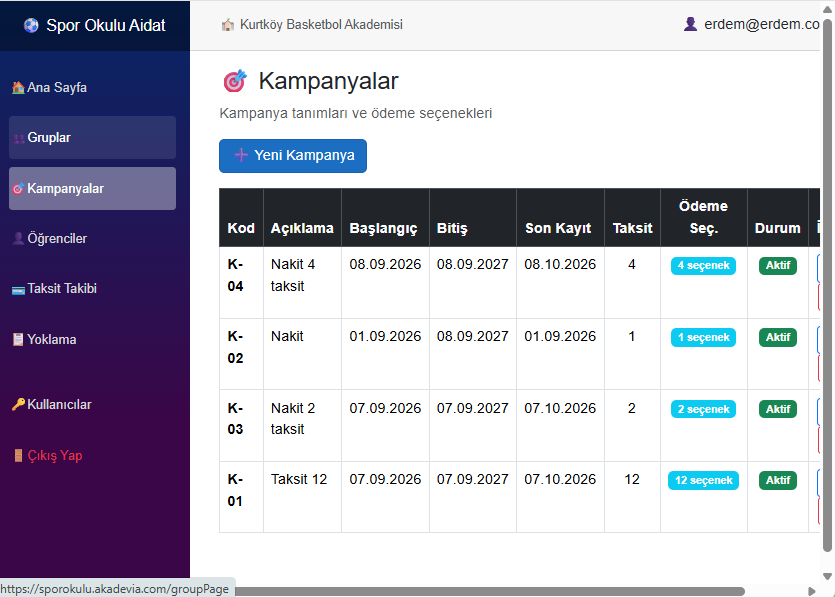Click the Aktif badge in K-02 row

pyautogui.click(x=778, y=337)
